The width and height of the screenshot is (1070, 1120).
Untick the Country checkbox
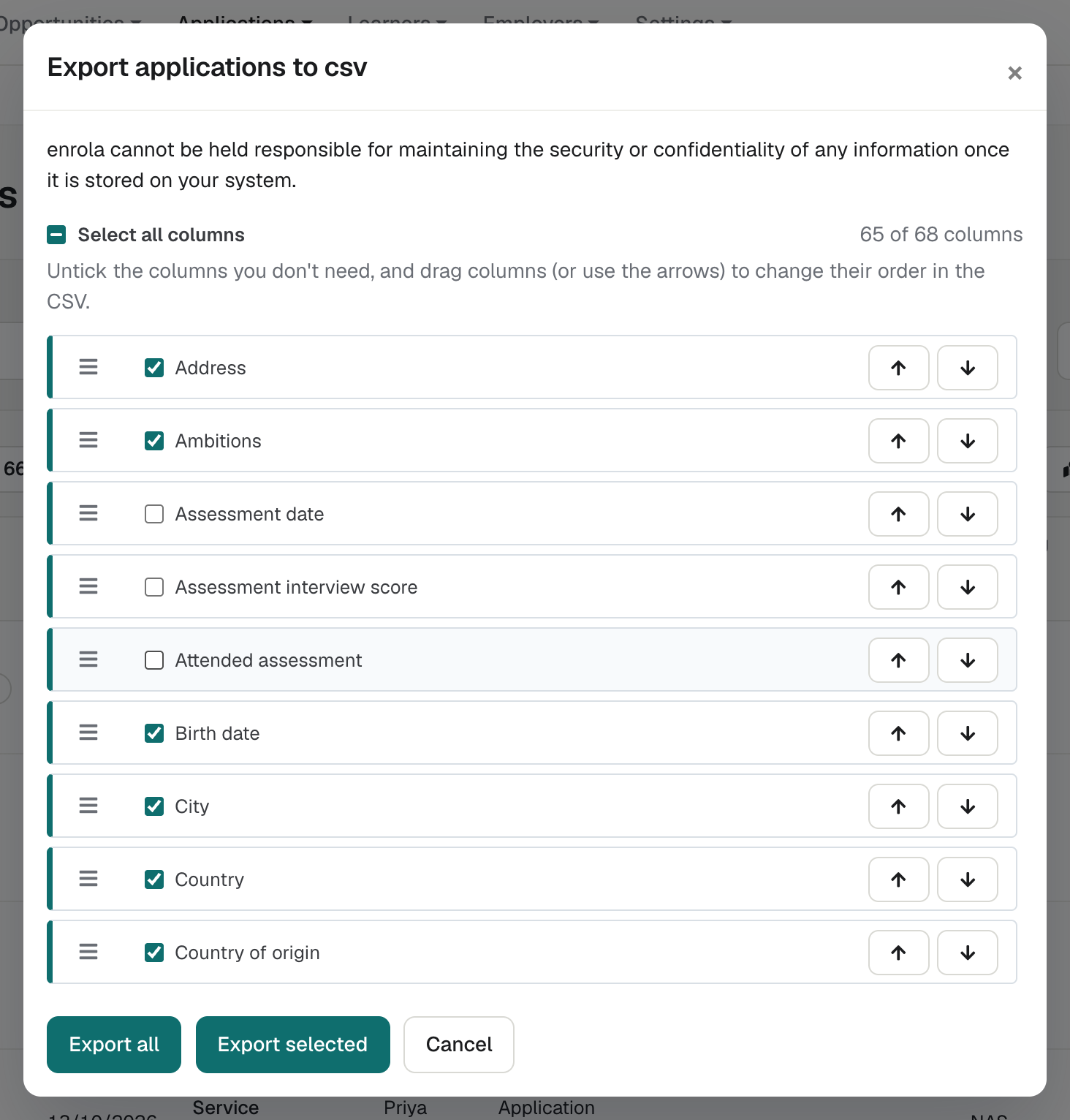pos(154,879)
